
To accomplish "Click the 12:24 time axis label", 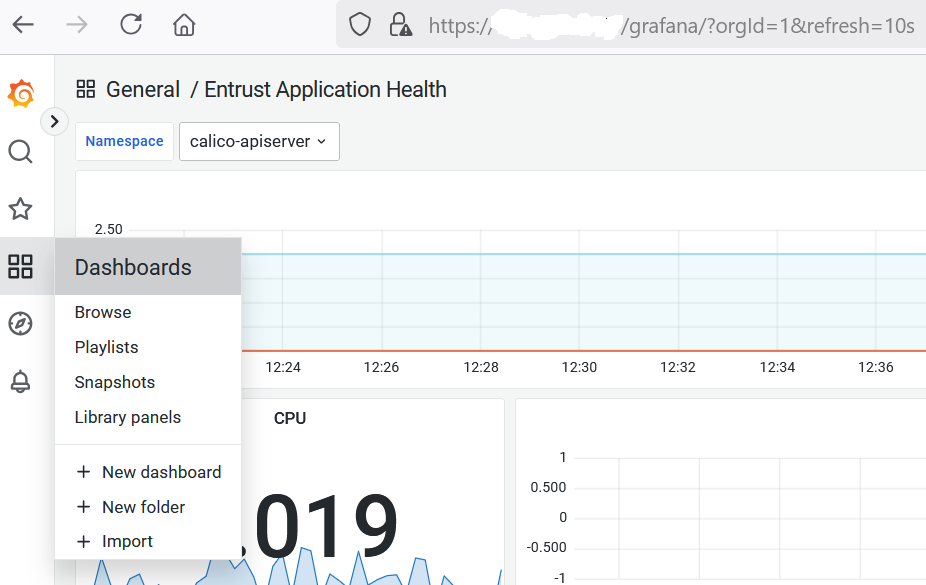I will point(283,367).
